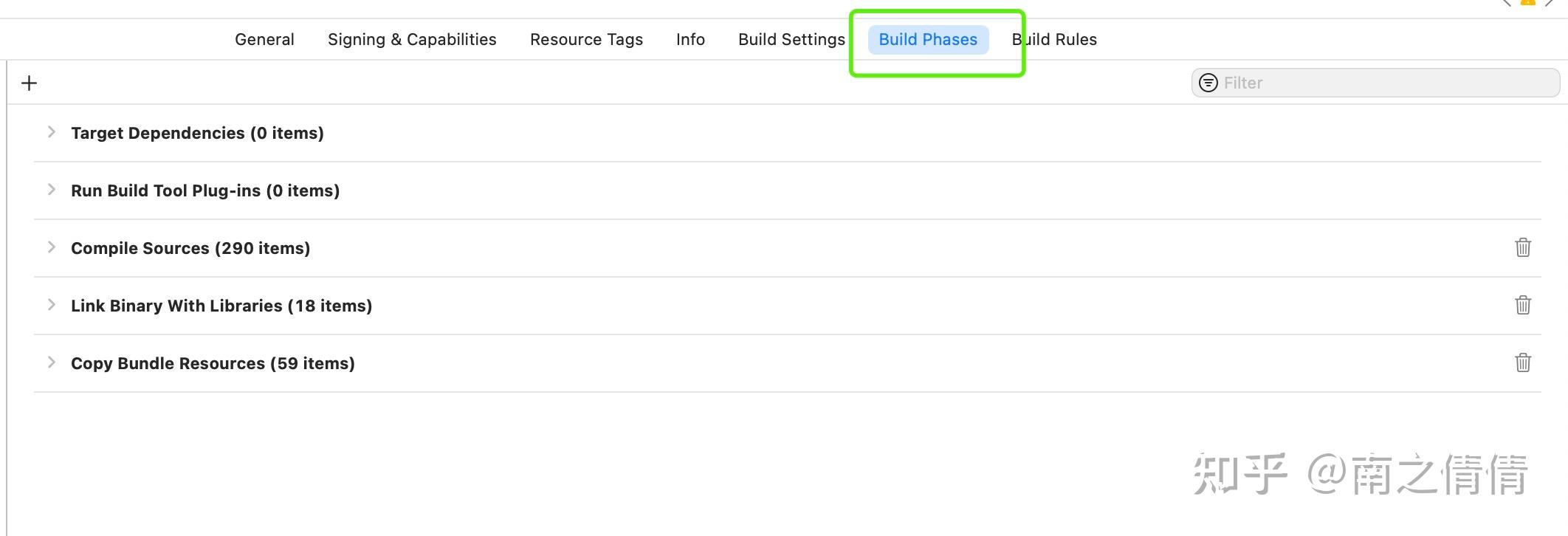Expand Copy Bundle Resources chevron

51,363
